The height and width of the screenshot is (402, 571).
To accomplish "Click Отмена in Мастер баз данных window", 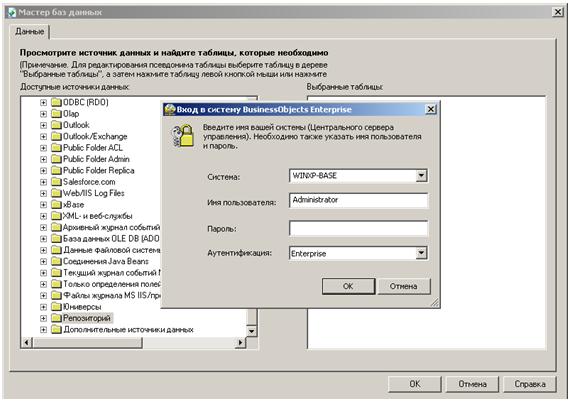I will click(x=472, y=384).
